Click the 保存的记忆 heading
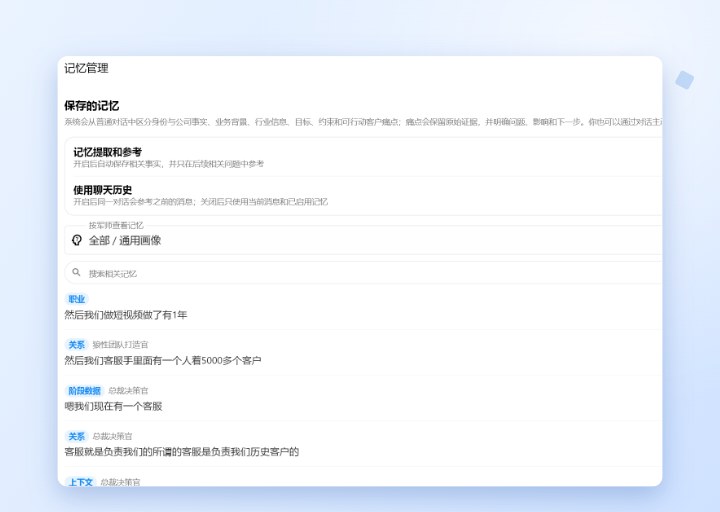This screenshot has width=720, height=512. (x=91, y=106)
